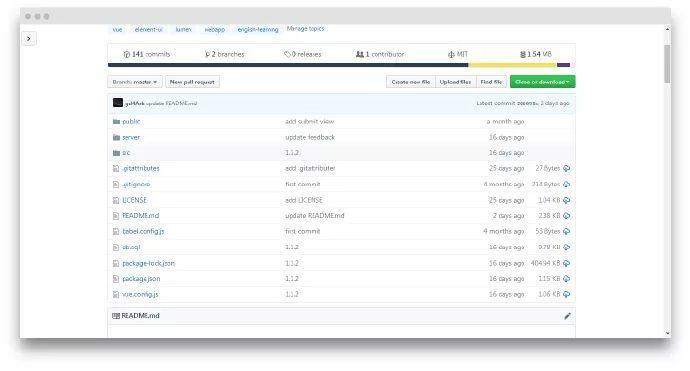Image resolution: width=690 pixels, height=371 pixels.
Task: Click the file icon beside package.json
Action: click(x=116, y=279)
